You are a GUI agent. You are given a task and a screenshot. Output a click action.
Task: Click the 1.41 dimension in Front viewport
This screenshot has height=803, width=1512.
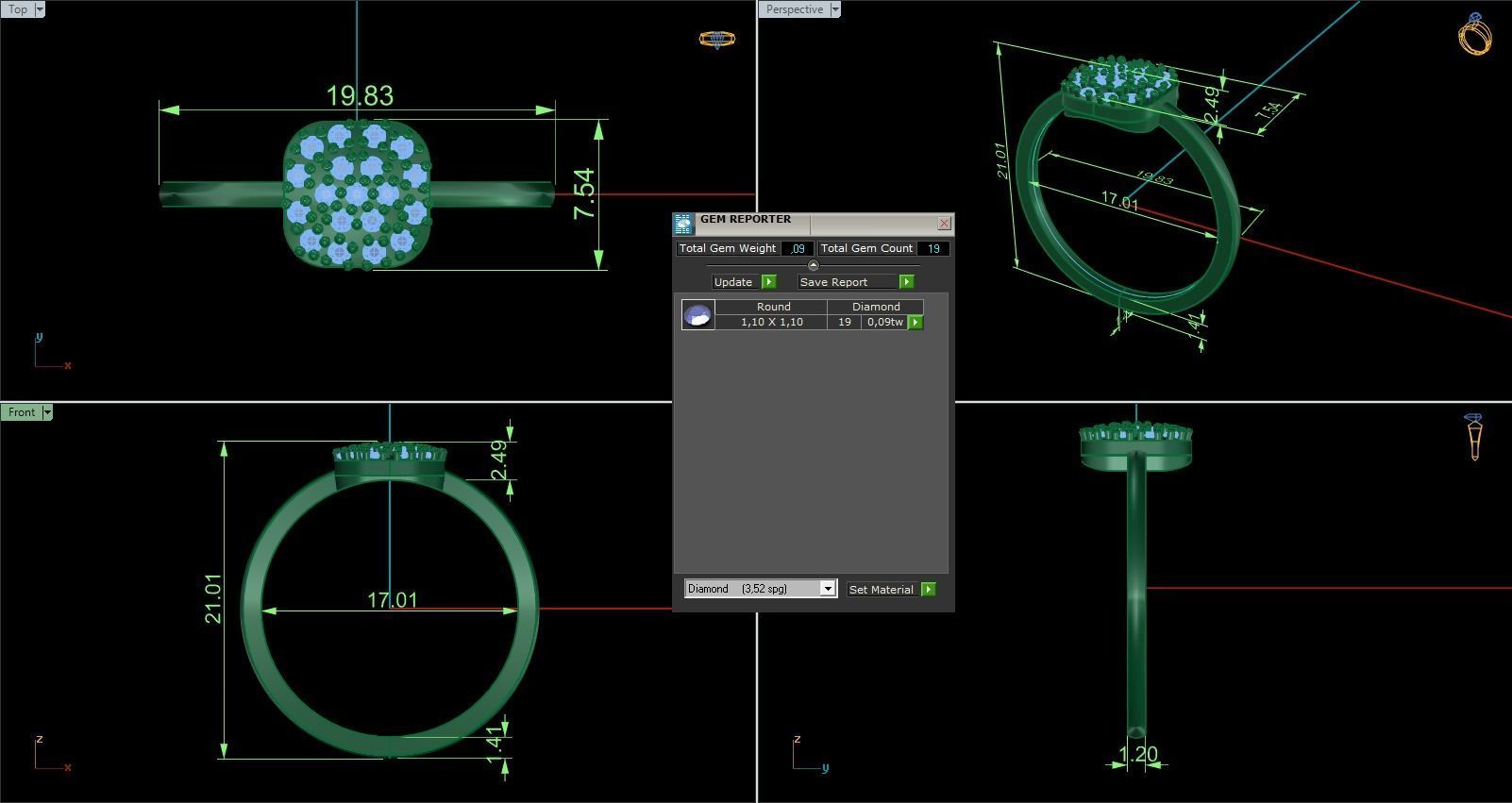[x=496, y=743]
